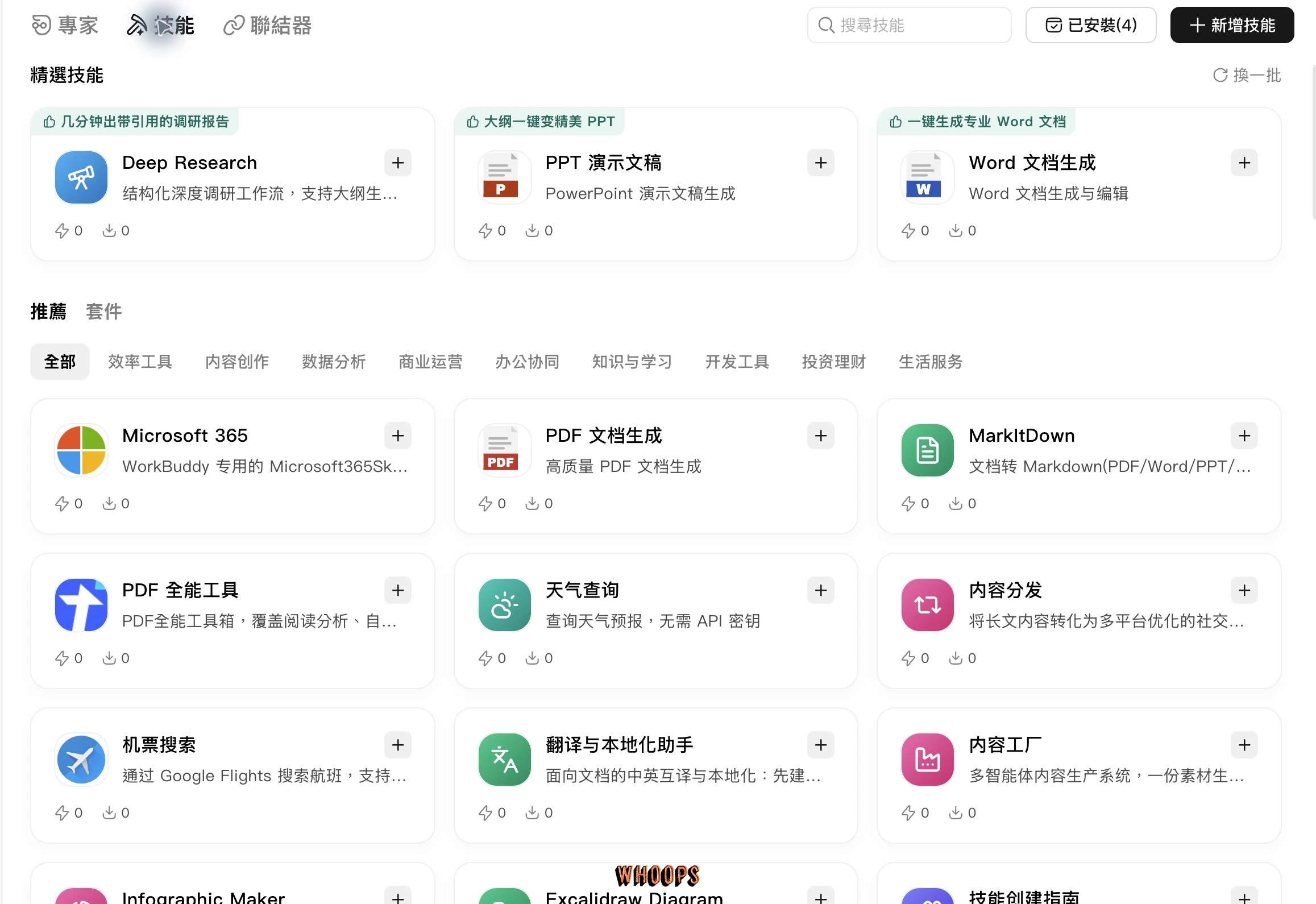The image size is (1316, 904).
Task: Click the pink 内容工厂 factory icon
Action: tap(927, 760)
